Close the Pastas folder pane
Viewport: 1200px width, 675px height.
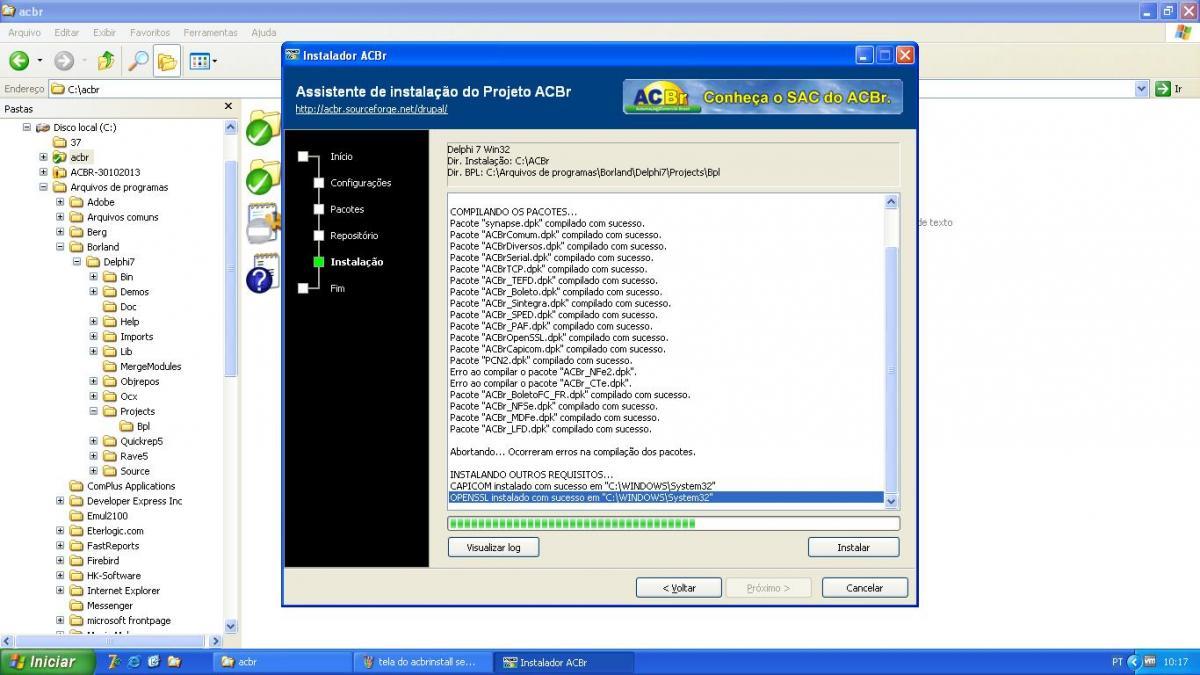(x=228, y=106)
